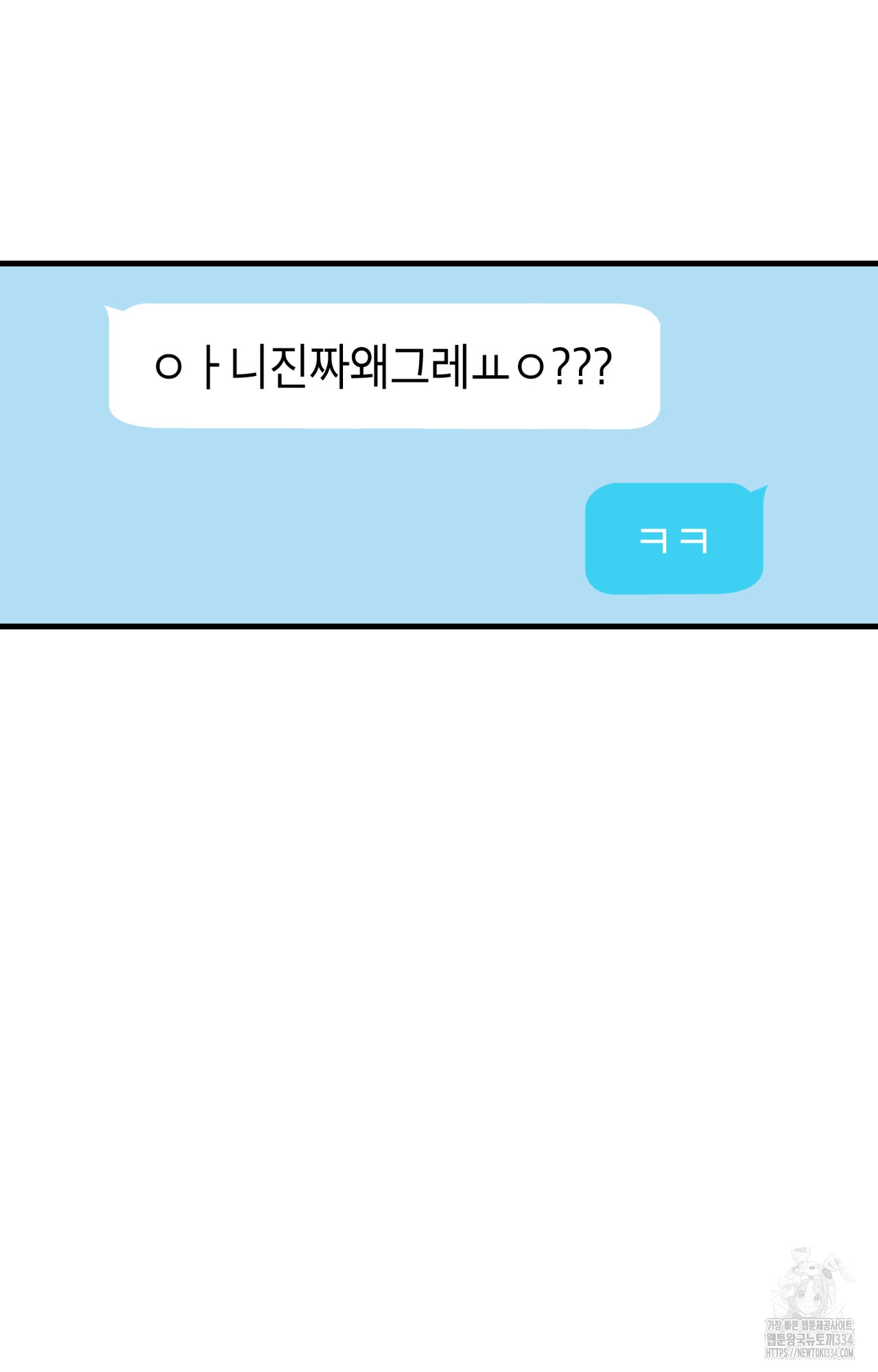Tap the triple question marks in message

point(582,367)
